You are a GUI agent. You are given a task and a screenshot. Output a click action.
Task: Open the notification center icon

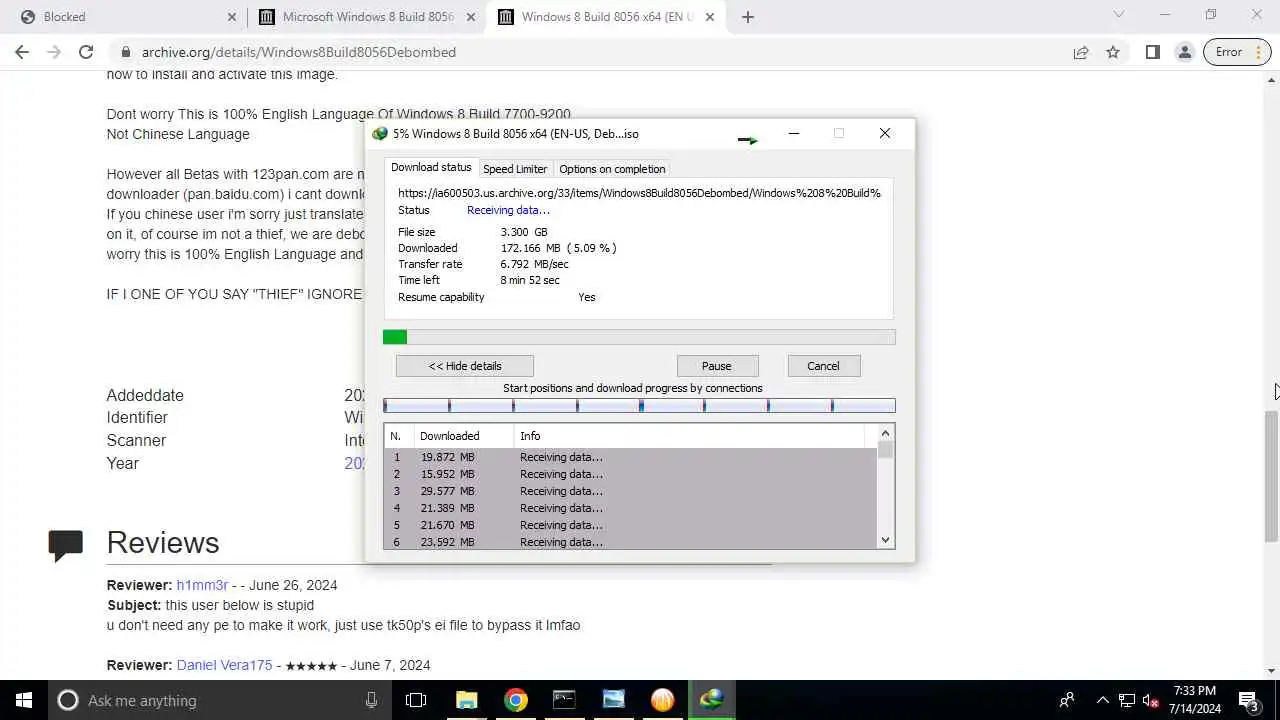coord(1249,700)
